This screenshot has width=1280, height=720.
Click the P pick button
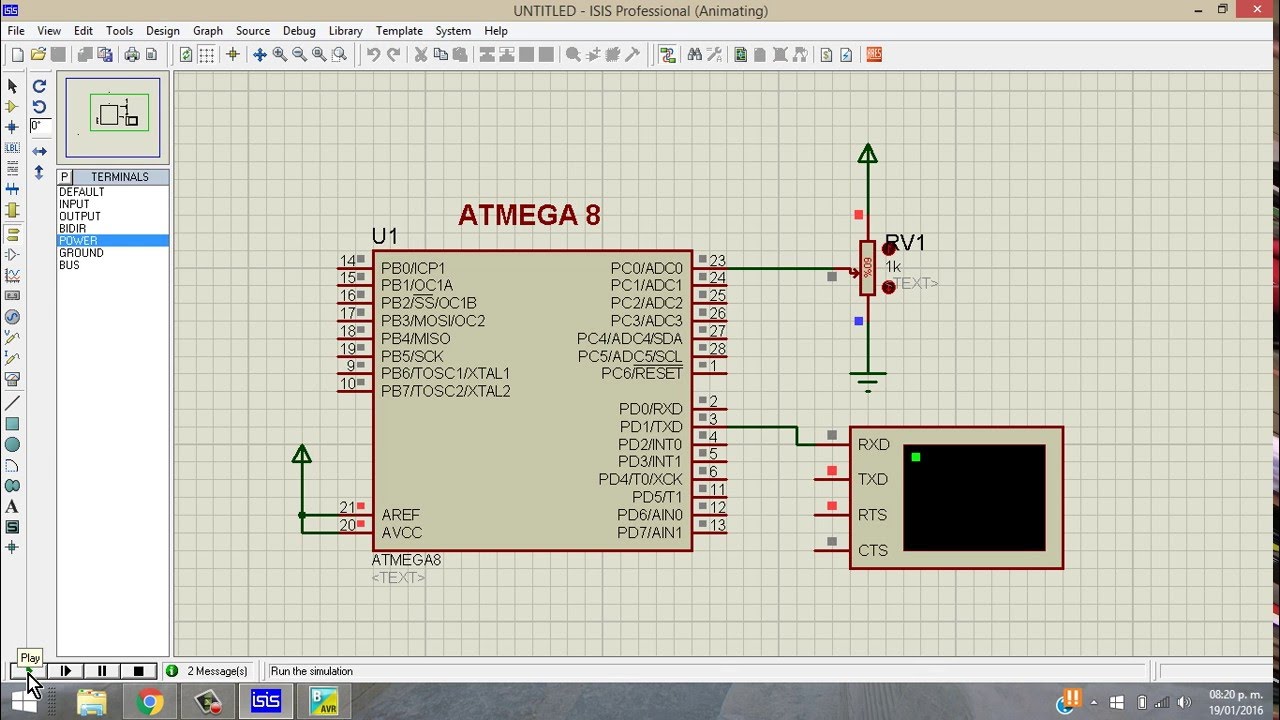click(x=64, y=177)
